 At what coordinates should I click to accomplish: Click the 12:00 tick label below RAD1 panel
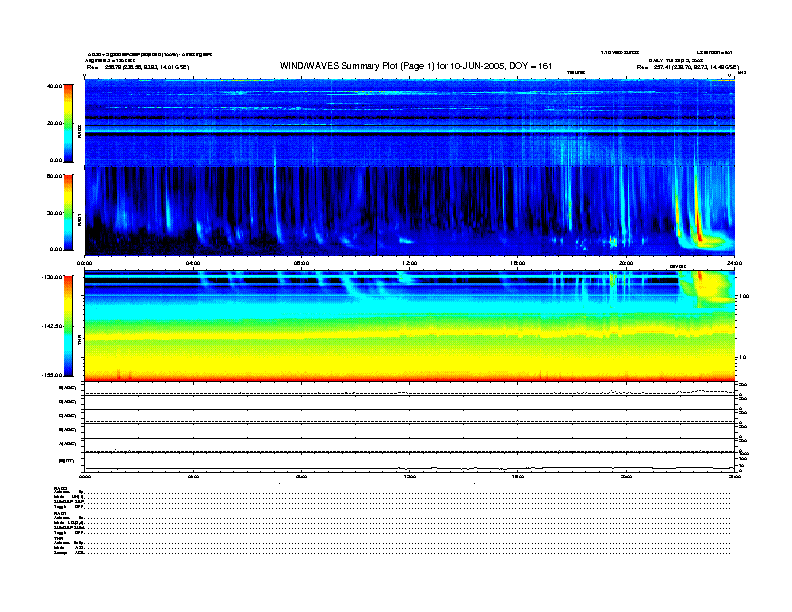[x=410, y=263]
